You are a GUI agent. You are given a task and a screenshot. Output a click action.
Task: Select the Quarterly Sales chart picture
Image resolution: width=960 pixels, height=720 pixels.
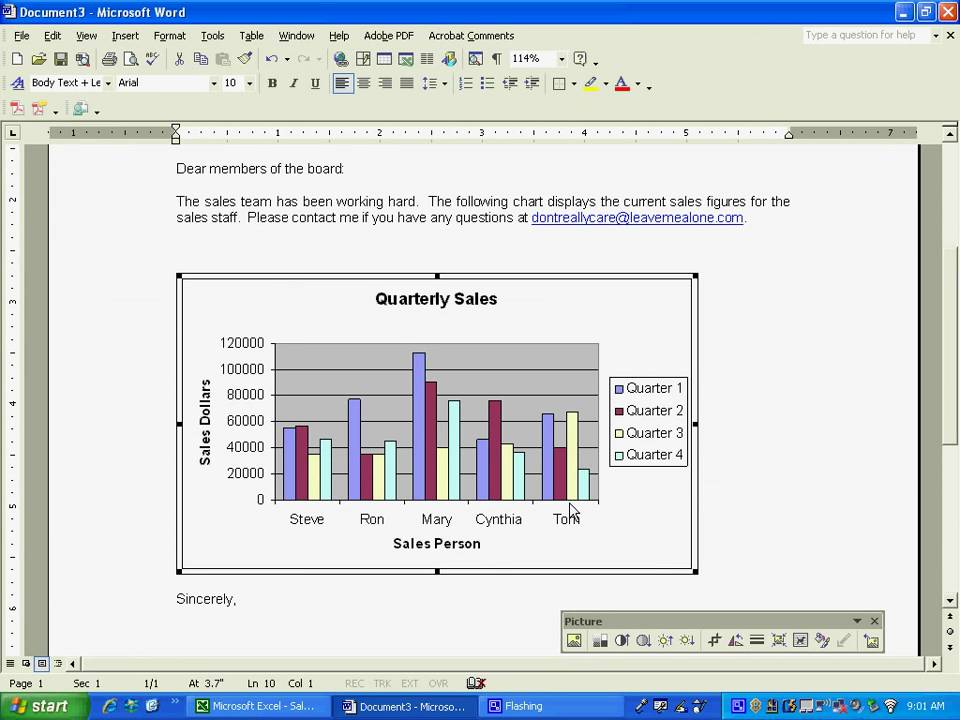tap(437, 424)
